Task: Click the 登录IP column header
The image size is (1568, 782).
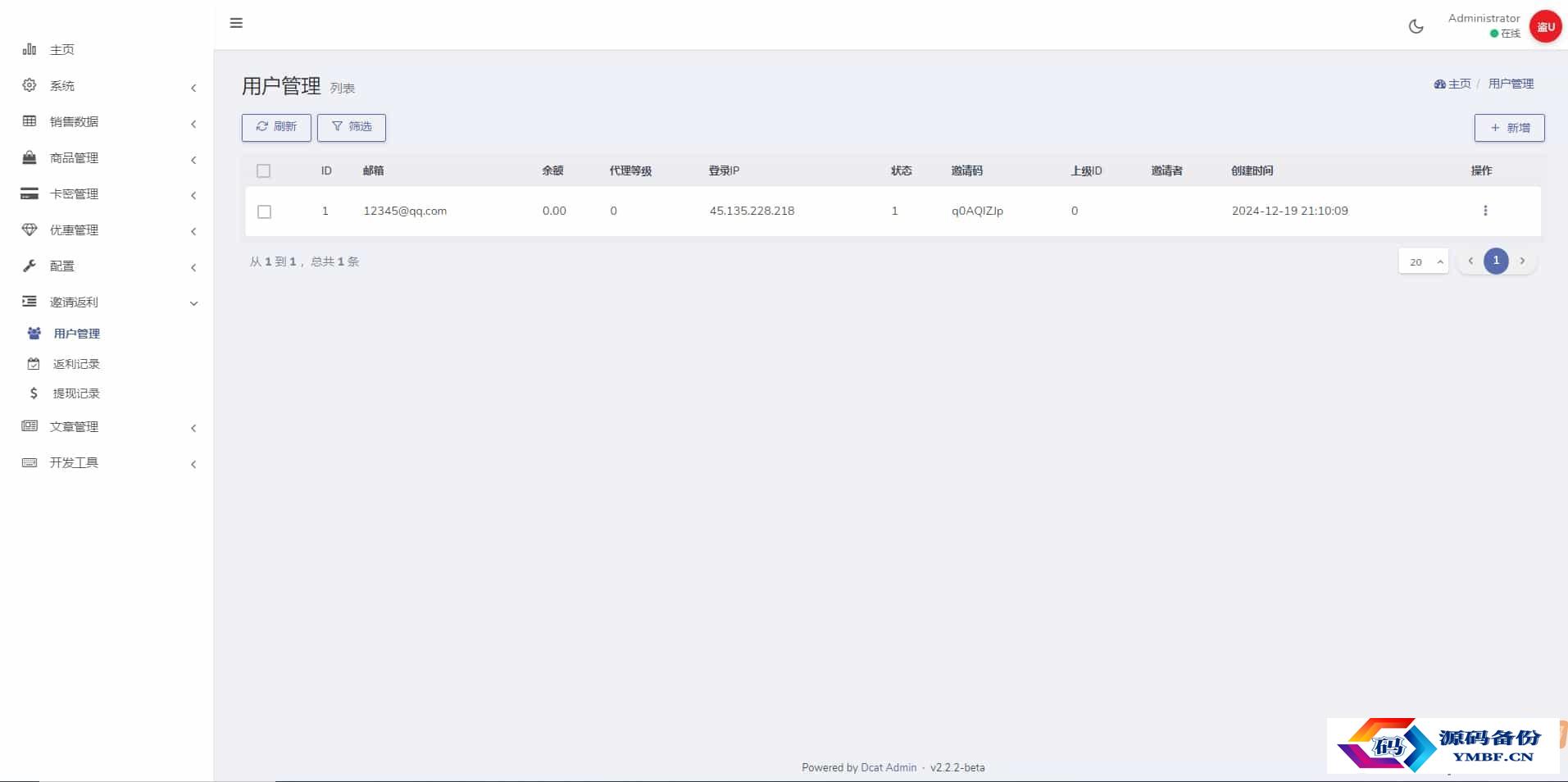Action: pyautogui.click(x=724, y=170)
